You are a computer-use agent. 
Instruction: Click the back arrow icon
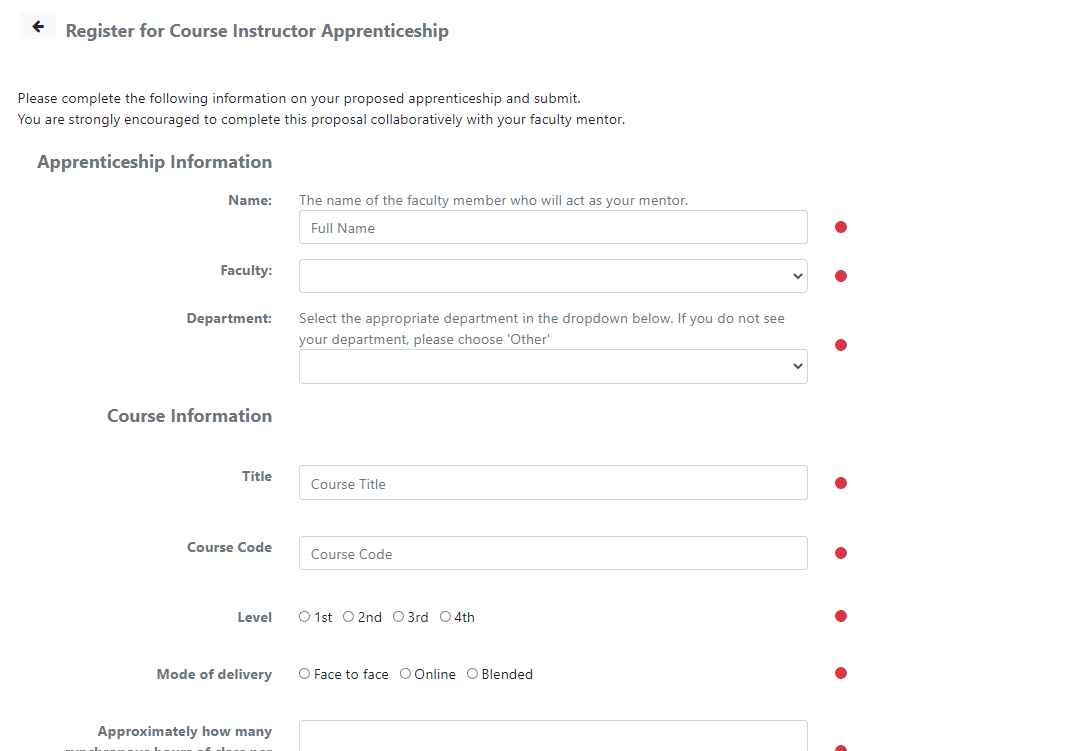(x=38, y=27)
